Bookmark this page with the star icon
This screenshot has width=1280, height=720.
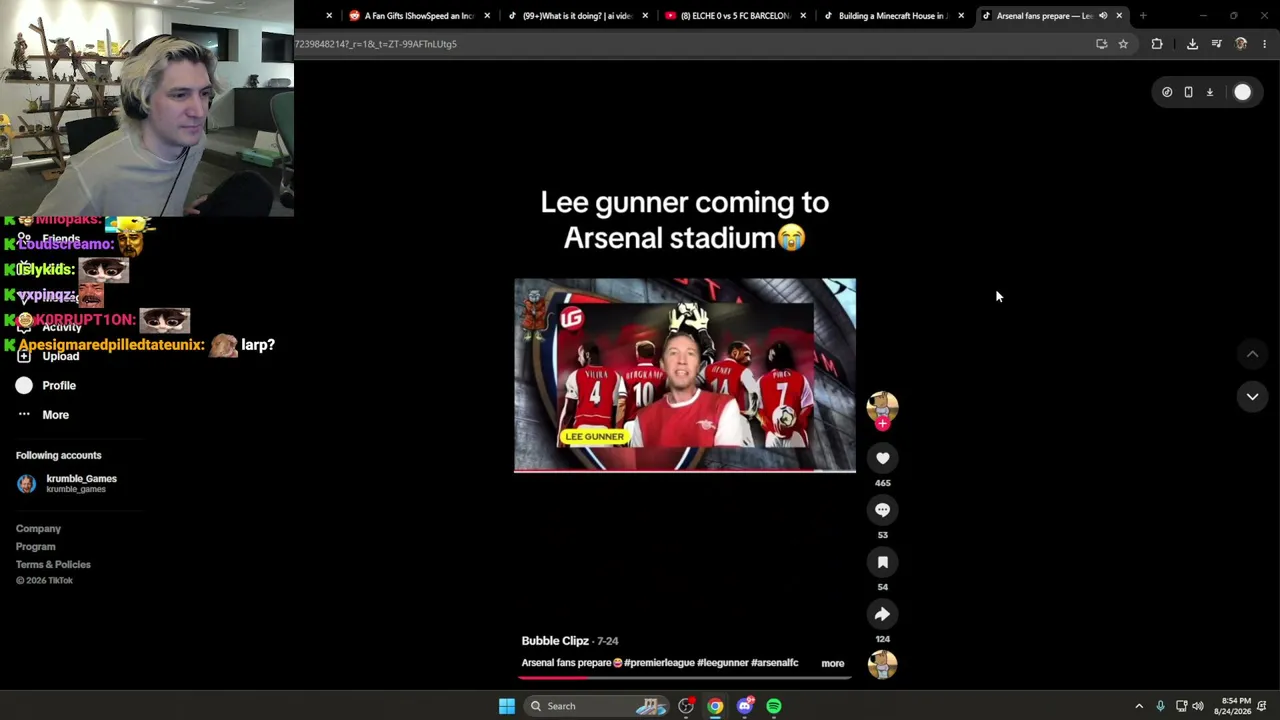coord(1123,44)
